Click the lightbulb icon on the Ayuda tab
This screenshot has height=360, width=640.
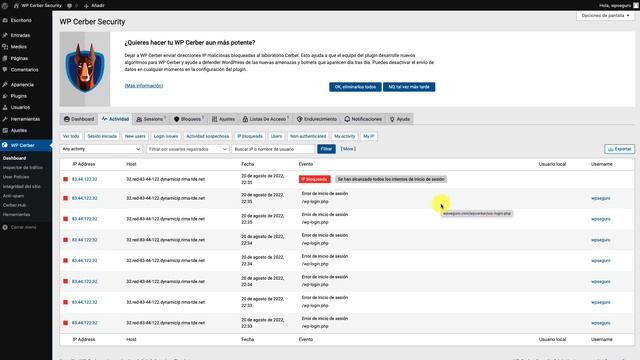click(x=392, y=119)
